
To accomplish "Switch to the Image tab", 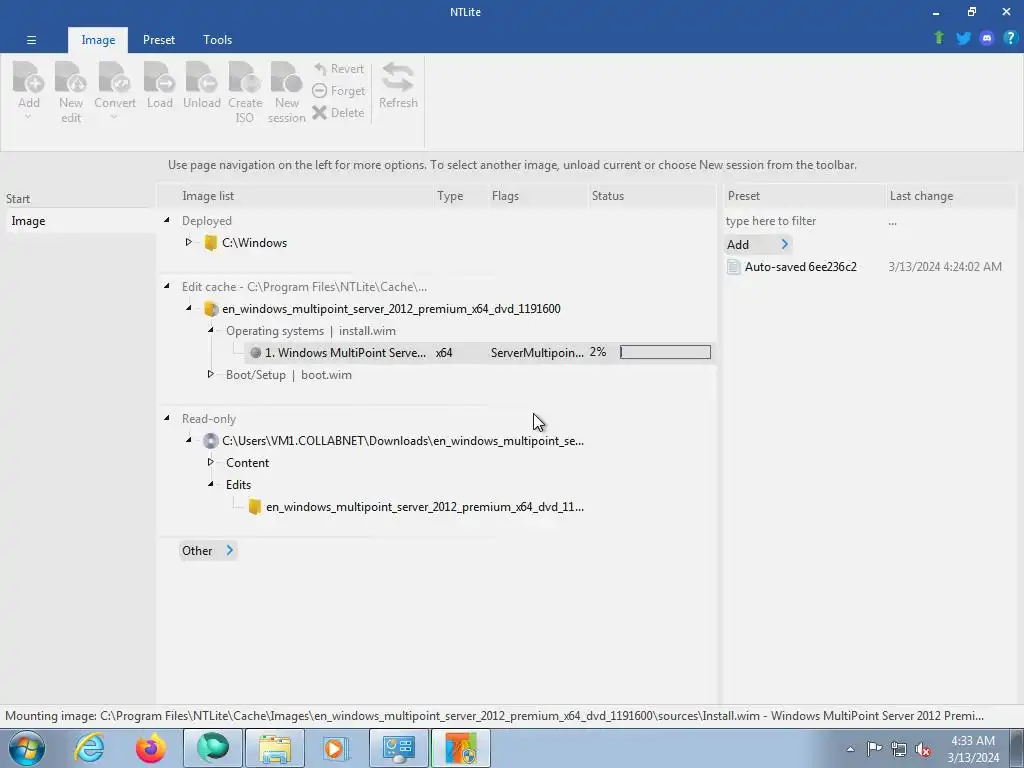I will (x=98, y=40).
